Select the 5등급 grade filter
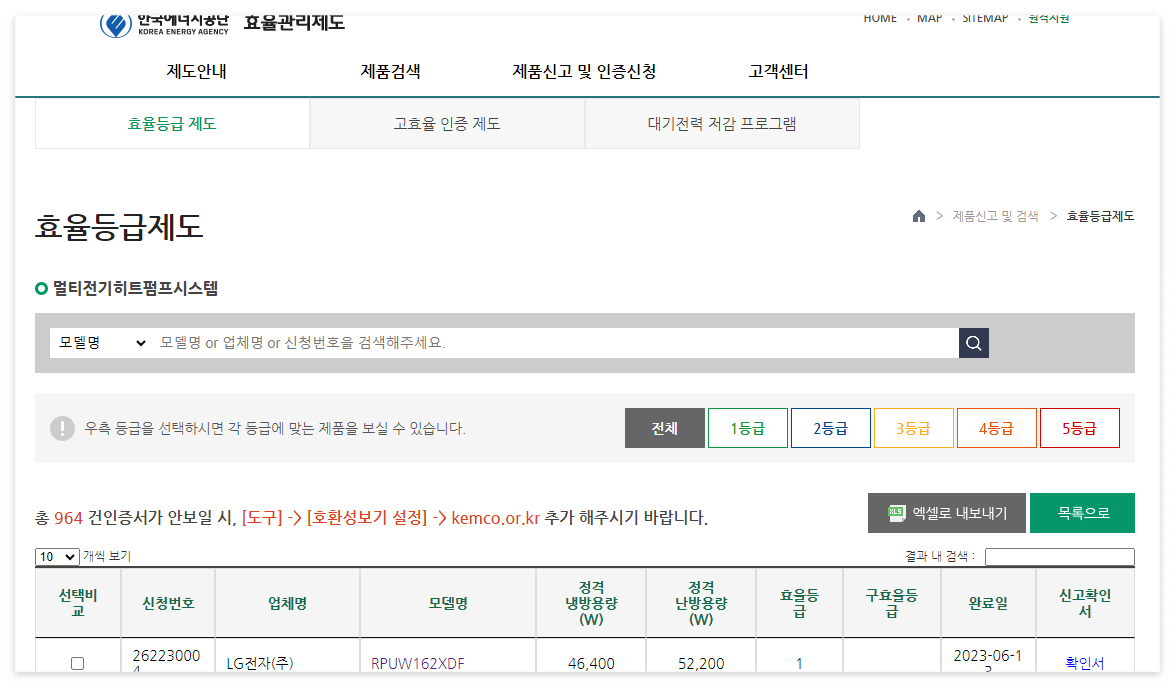 click(x=1079, y=427)
